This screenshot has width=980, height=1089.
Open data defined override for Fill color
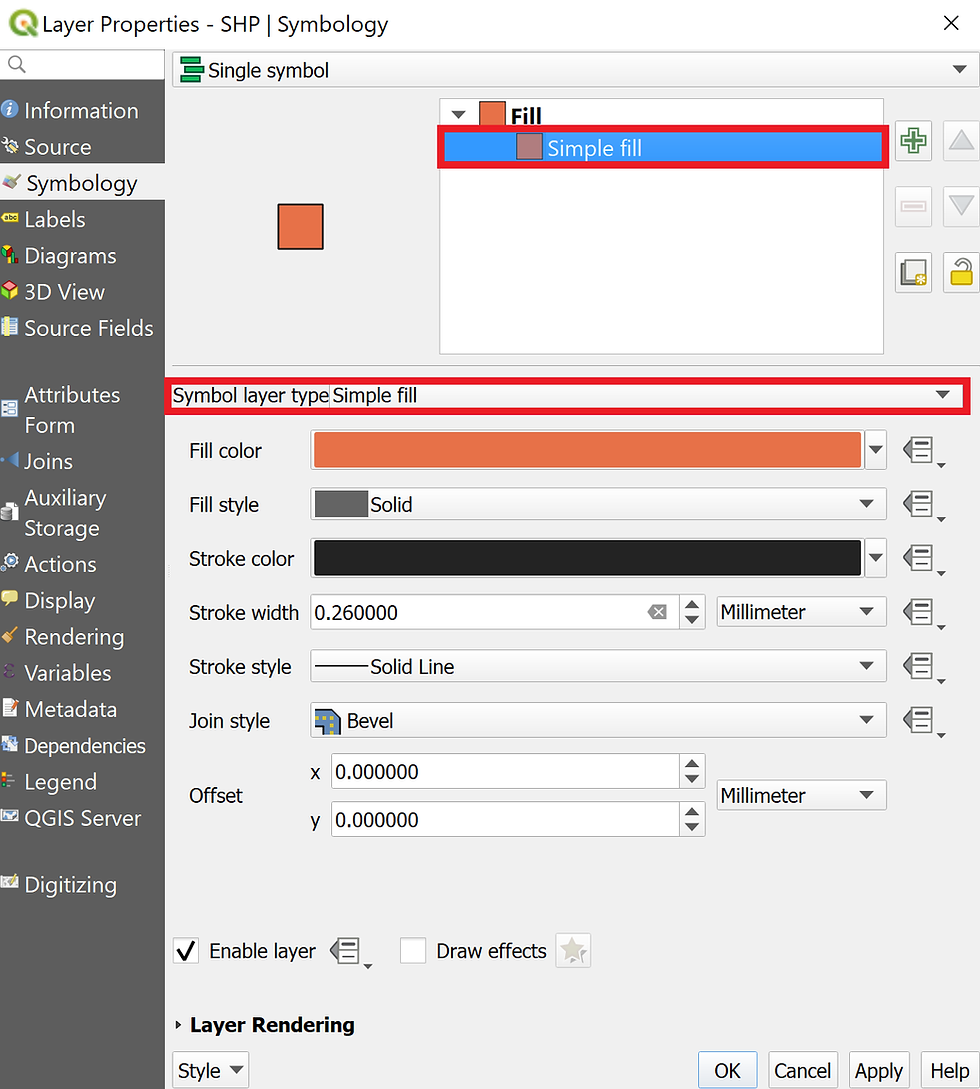(x=923, y=451)
